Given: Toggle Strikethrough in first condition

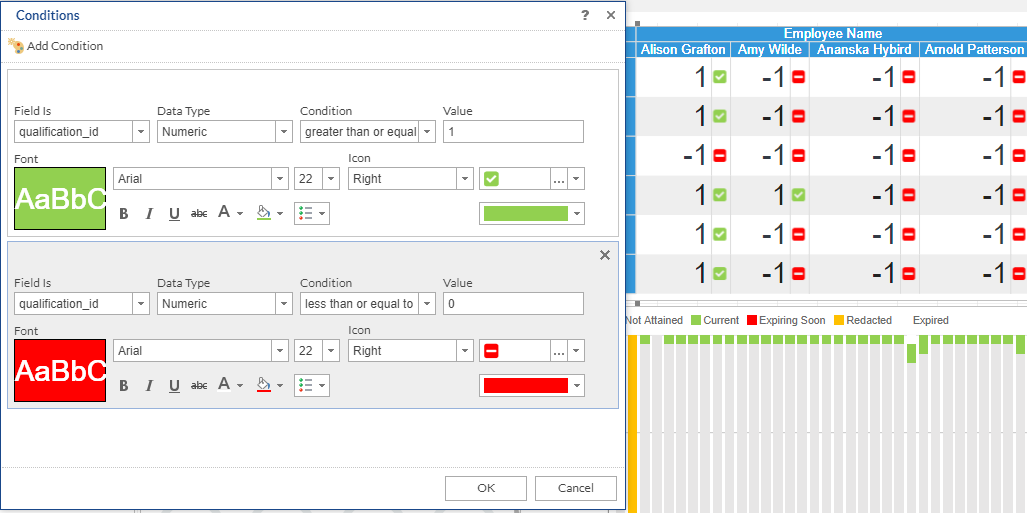Looking at the screenshot, I should click(199, 214).
